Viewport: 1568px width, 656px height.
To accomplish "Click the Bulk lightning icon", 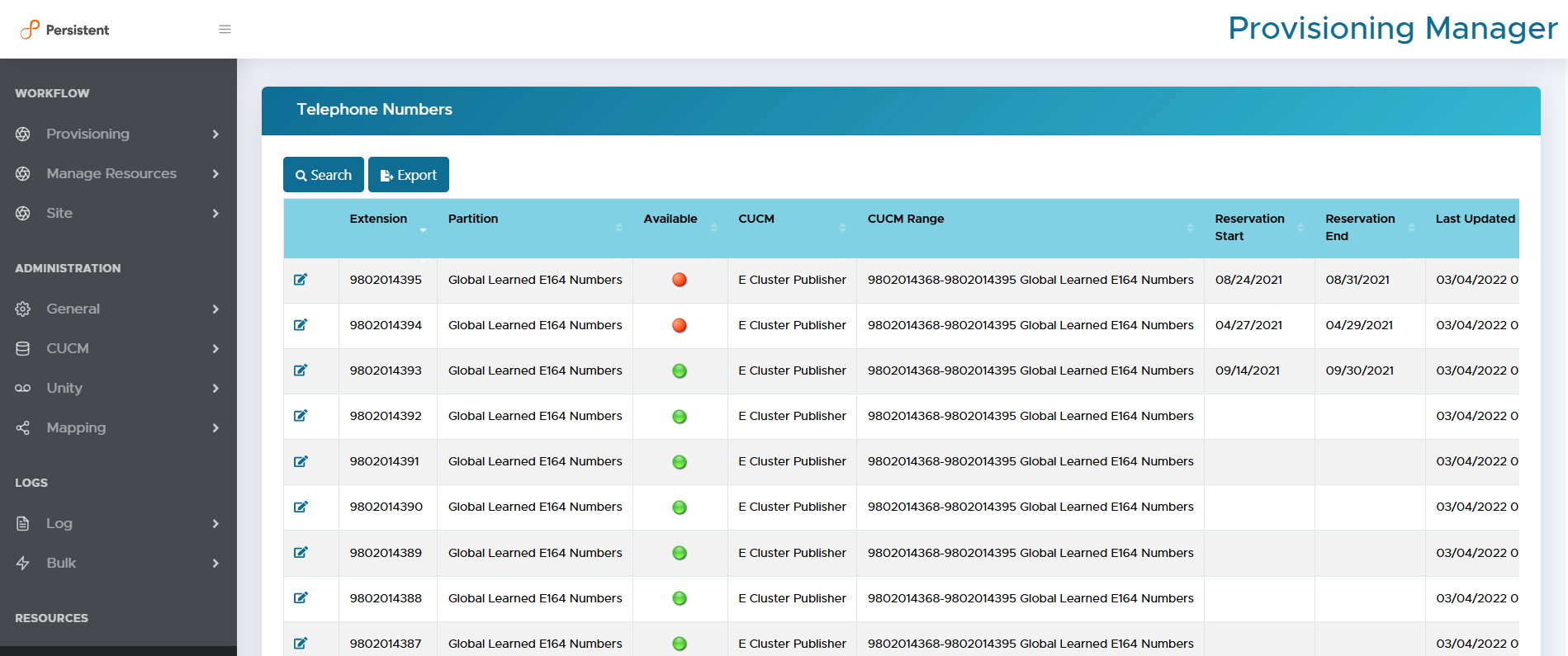I will tap(23, 563).
